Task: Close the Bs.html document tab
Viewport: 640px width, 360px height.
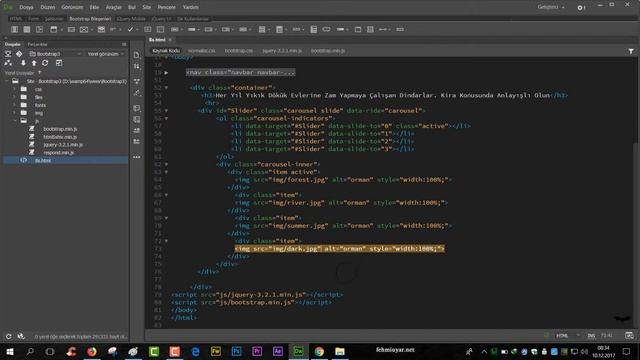Action: click(x=170, y=40)
